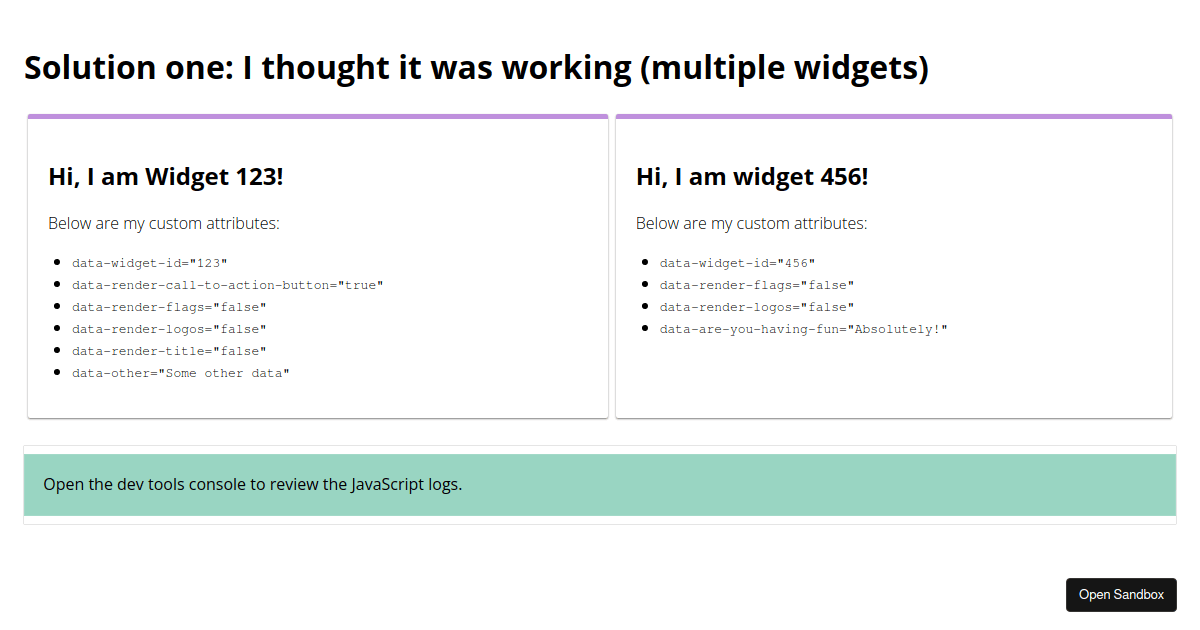Click the data-render-title="false" list item
1200x630 pixels.
coord(169,351)
